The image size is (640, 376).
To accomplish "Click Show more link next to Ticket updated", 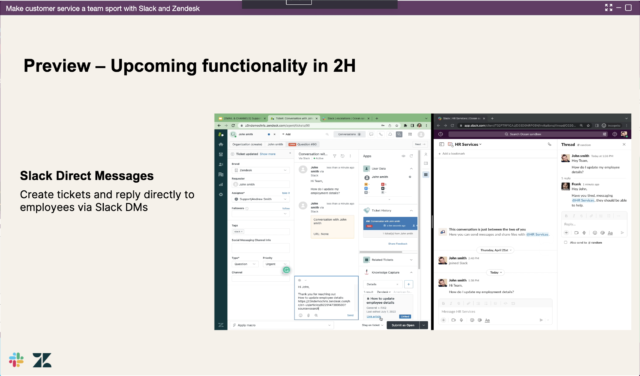I will (268, 154).
